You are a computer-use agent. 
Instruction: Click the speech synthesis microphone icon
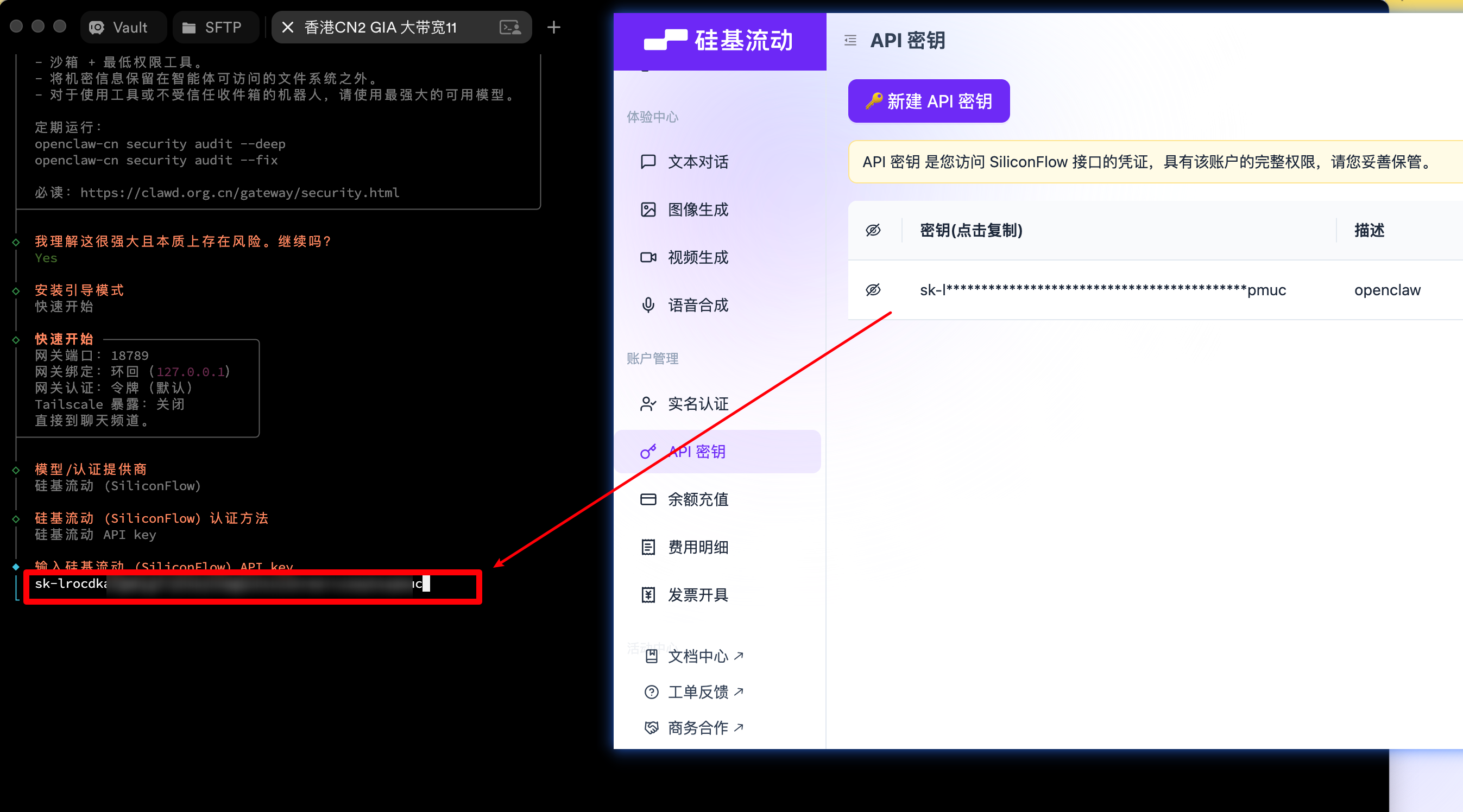[648, 305]
